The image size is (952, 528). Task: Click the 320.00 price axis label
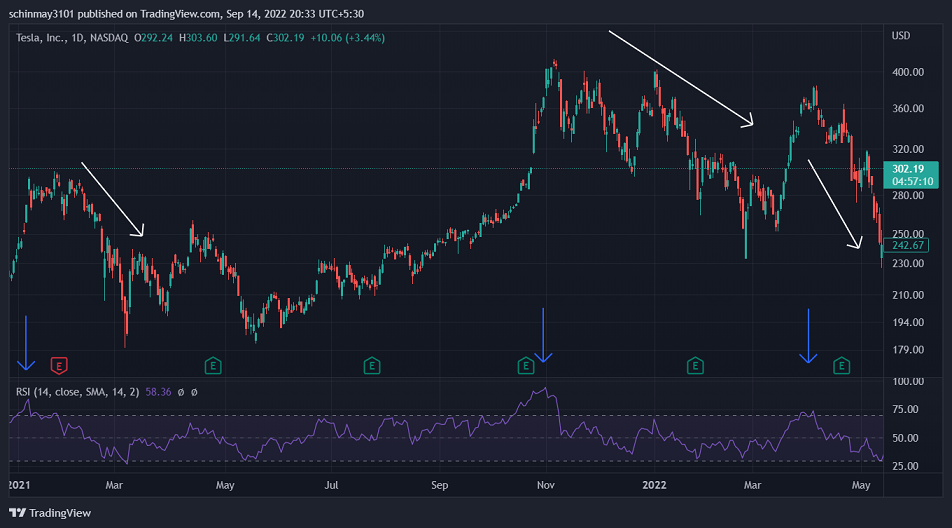click(908, 149)
